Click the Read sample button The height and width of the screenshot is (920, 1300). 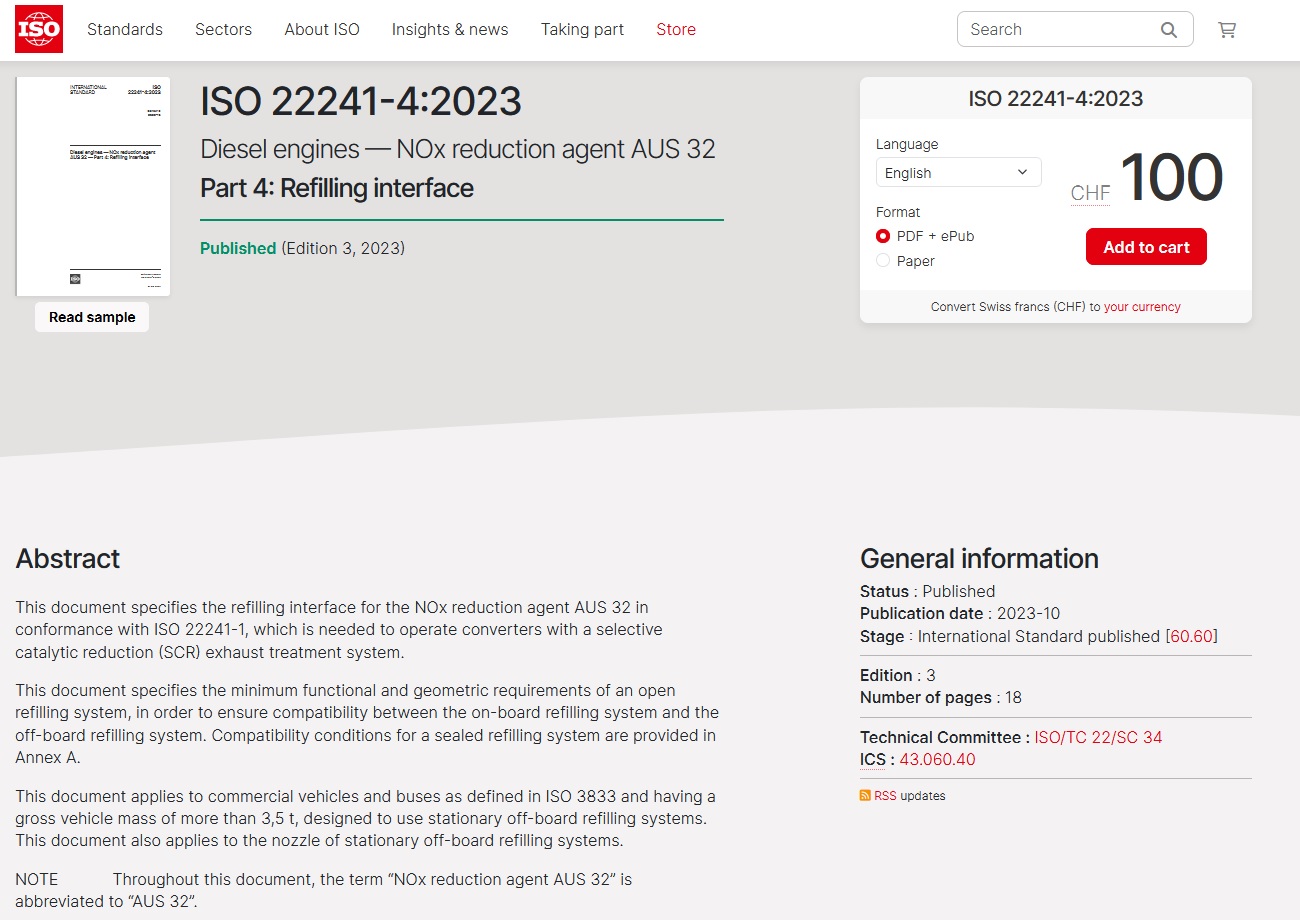click(92, 317)
